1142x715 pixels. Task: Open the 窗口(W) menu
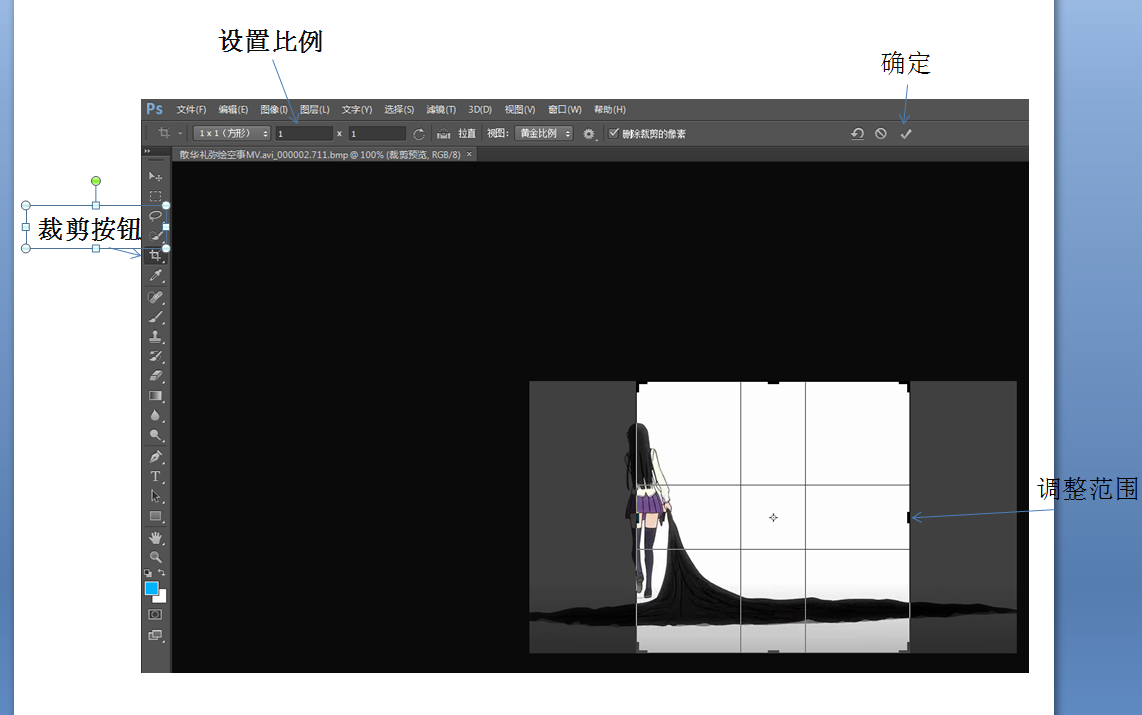(x=564, y=109)
